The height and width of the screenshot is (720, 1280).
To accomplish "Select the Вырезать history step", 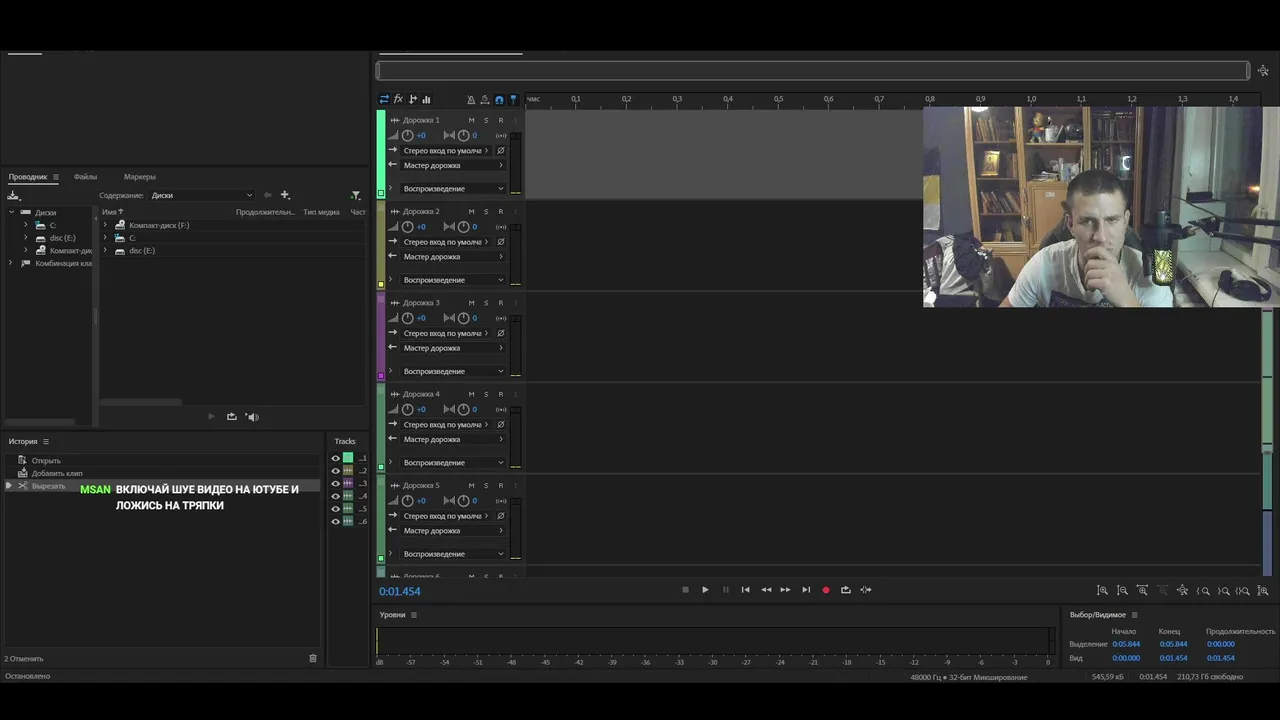I will [x=162, y=486].
